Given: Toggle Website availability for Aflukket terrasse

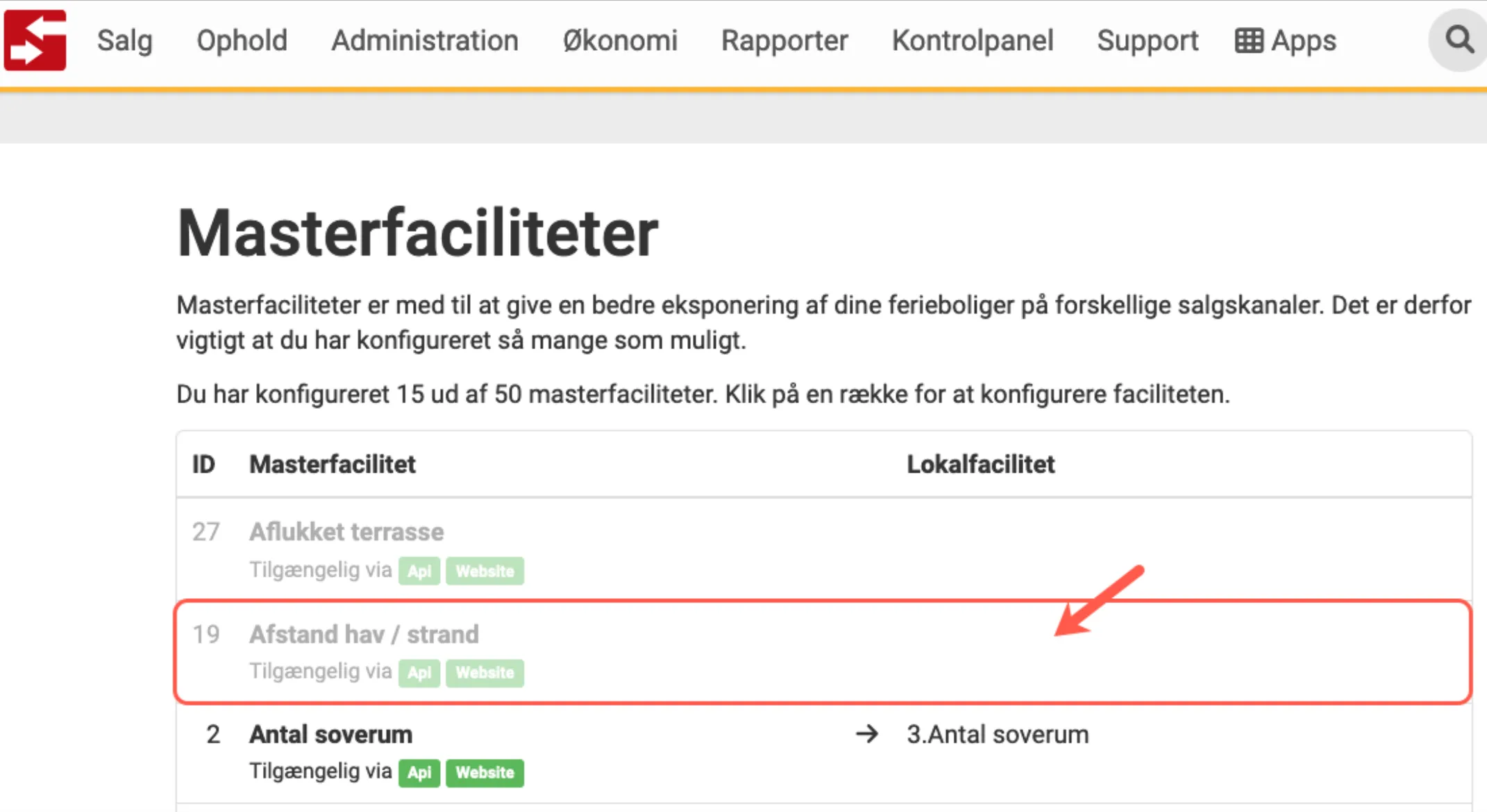Looking at the screenshot, I should [485, 570].
